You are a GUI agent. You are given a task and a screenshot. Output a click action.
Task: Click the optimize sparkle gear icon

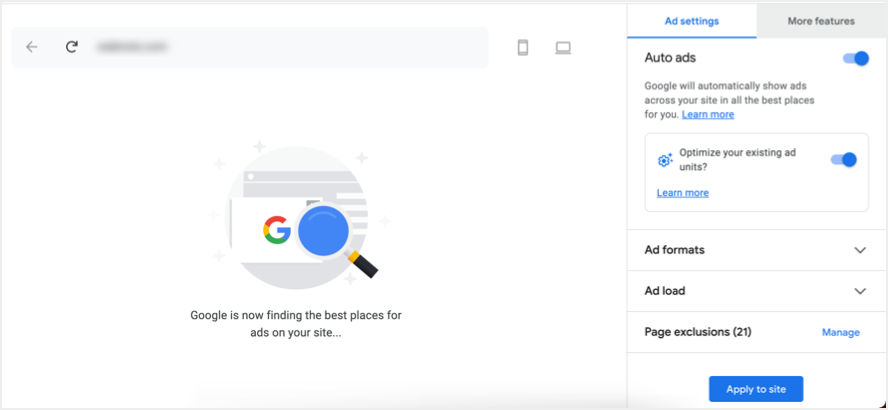tap(665, 160)
